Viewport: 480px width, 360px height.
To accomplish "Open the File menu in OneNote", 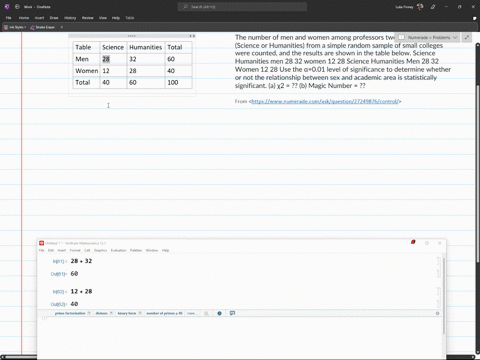I will [9, 18].
